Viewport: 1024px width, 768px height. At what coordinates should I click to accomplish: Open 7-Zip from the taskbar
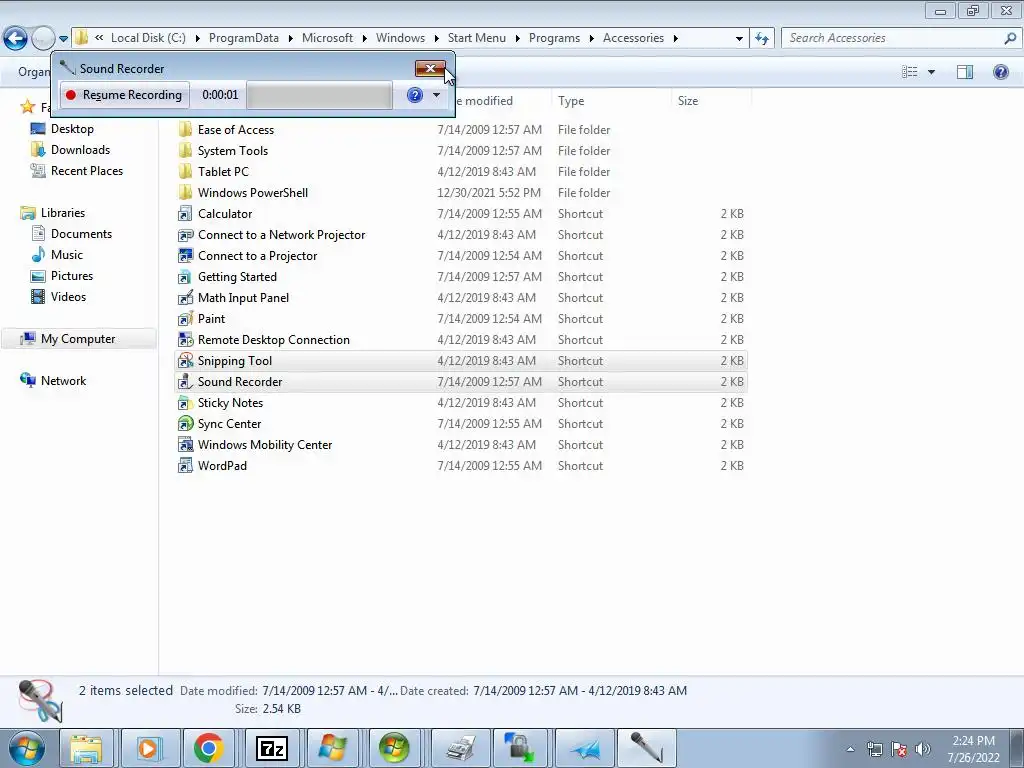[x=271, y=748]
